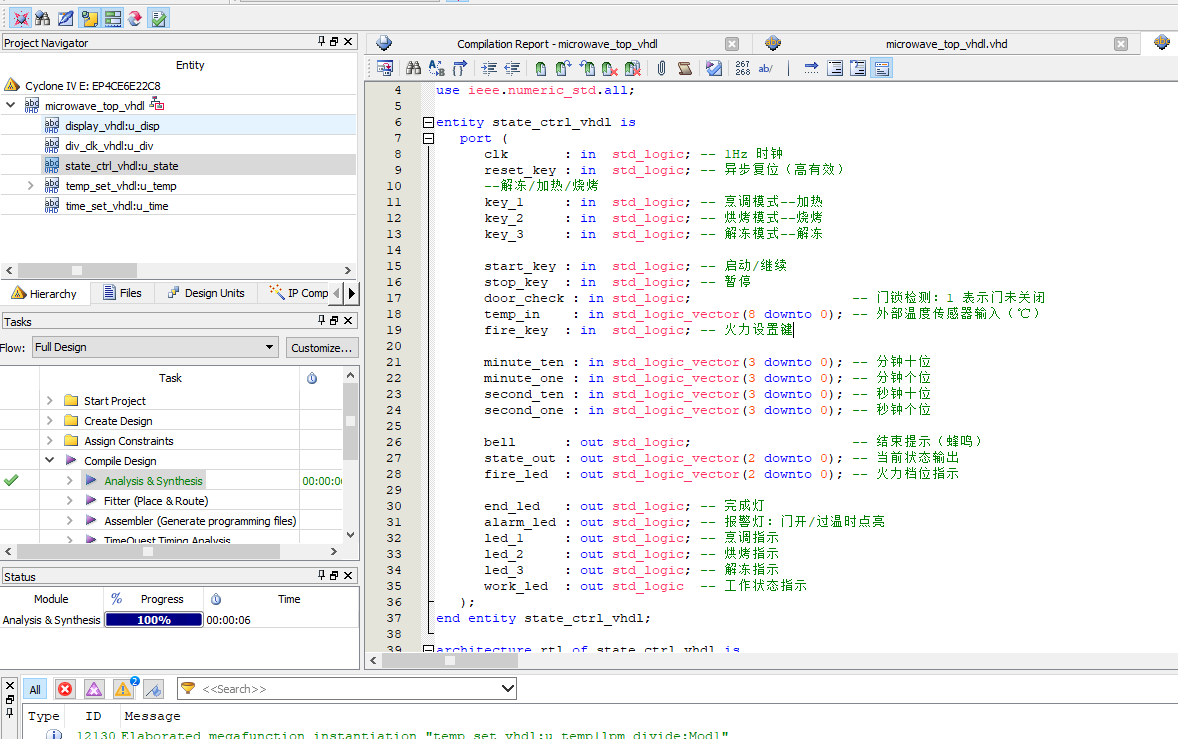Toggle the ab/ whitespace display icon
The height and width of the screenshot is (739, 1178).
tap(766, 68)
